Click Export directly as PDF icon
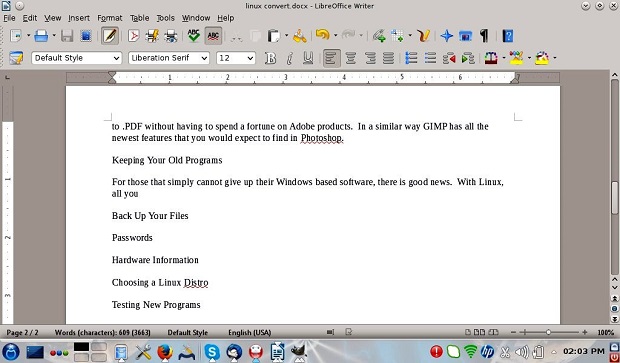 tap(134, 36)
